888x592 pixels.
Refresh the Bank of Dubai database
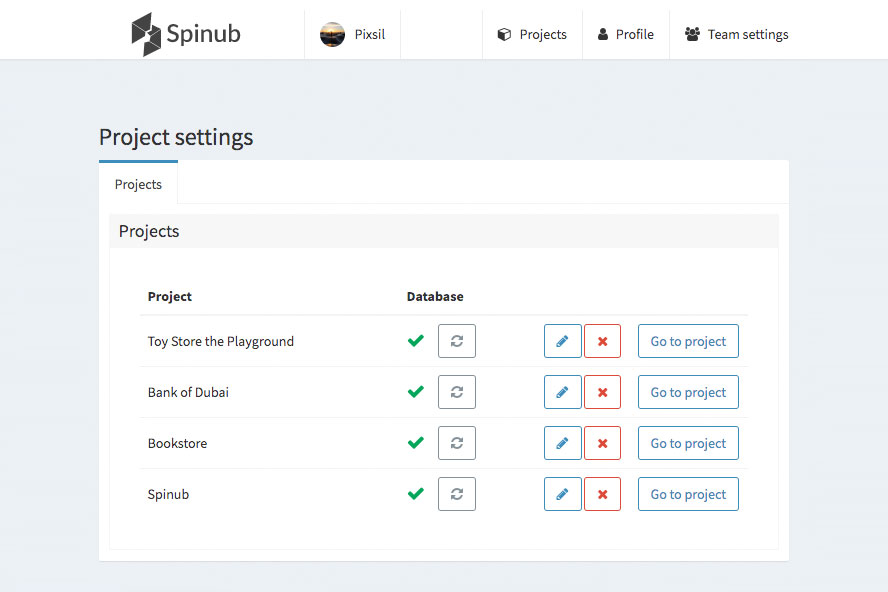[x=457, y=392]
